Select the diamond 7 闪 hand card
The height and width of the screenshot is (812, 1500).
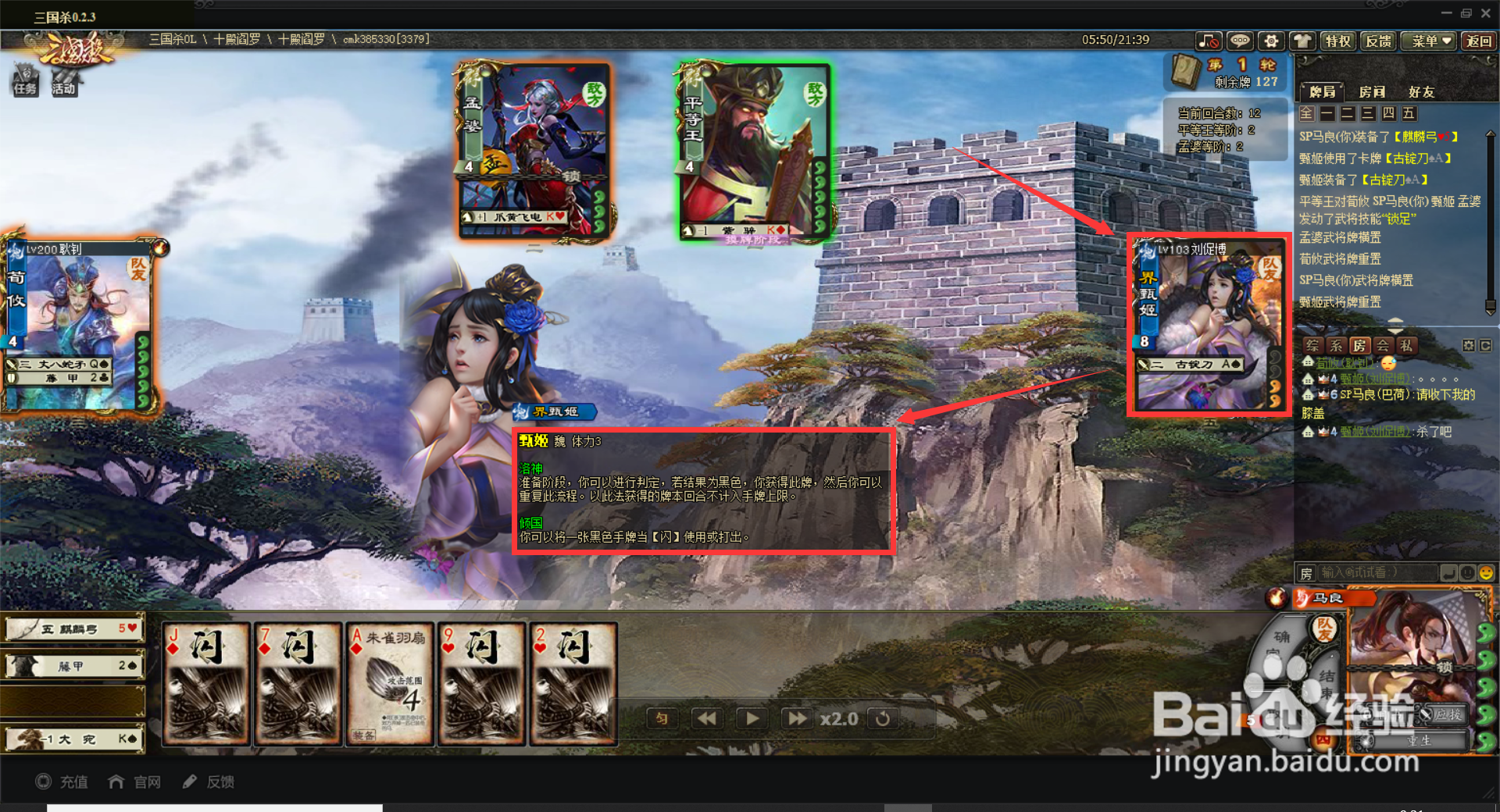(x=298, y=684)
